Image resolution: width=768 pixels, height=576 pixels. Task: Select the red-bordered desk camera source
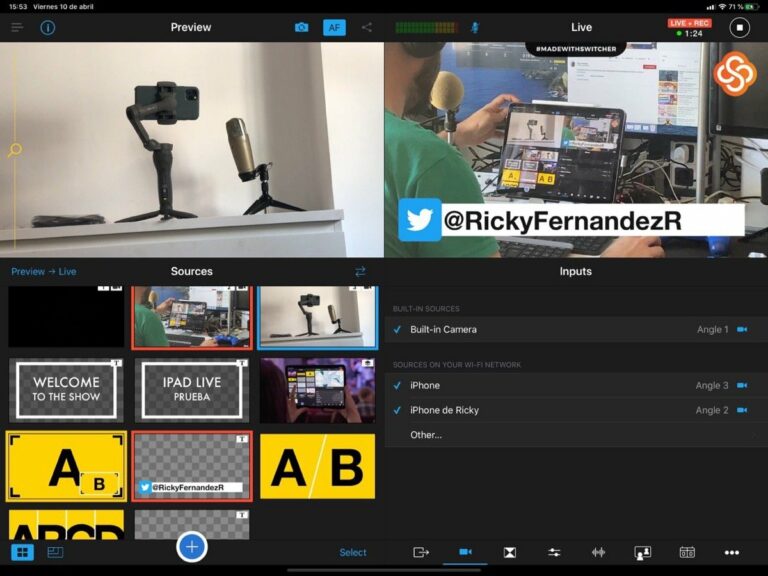pos(192,318)
